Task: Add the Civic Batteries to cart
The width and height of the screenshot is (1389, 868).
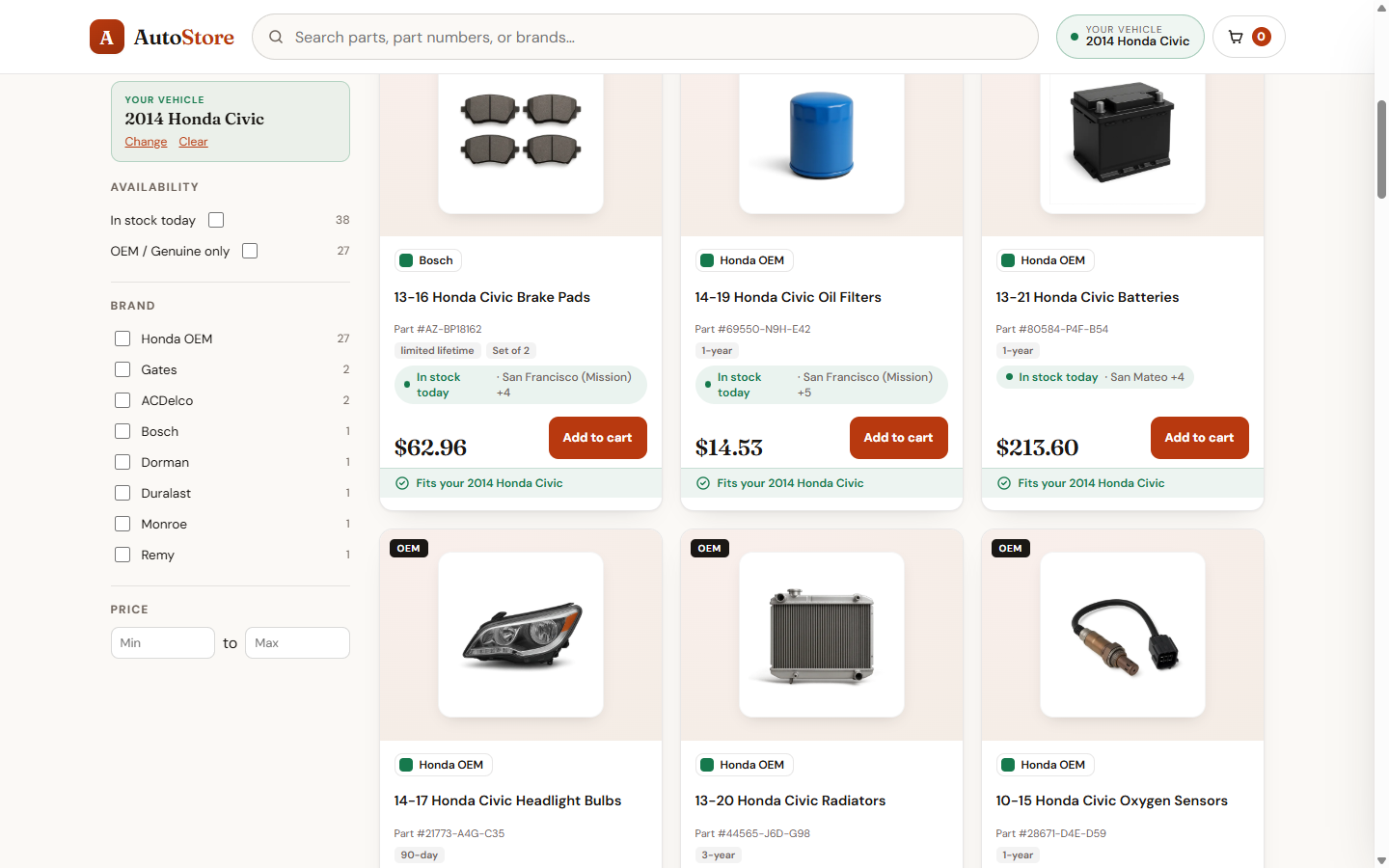Action: pos(1200,438)
